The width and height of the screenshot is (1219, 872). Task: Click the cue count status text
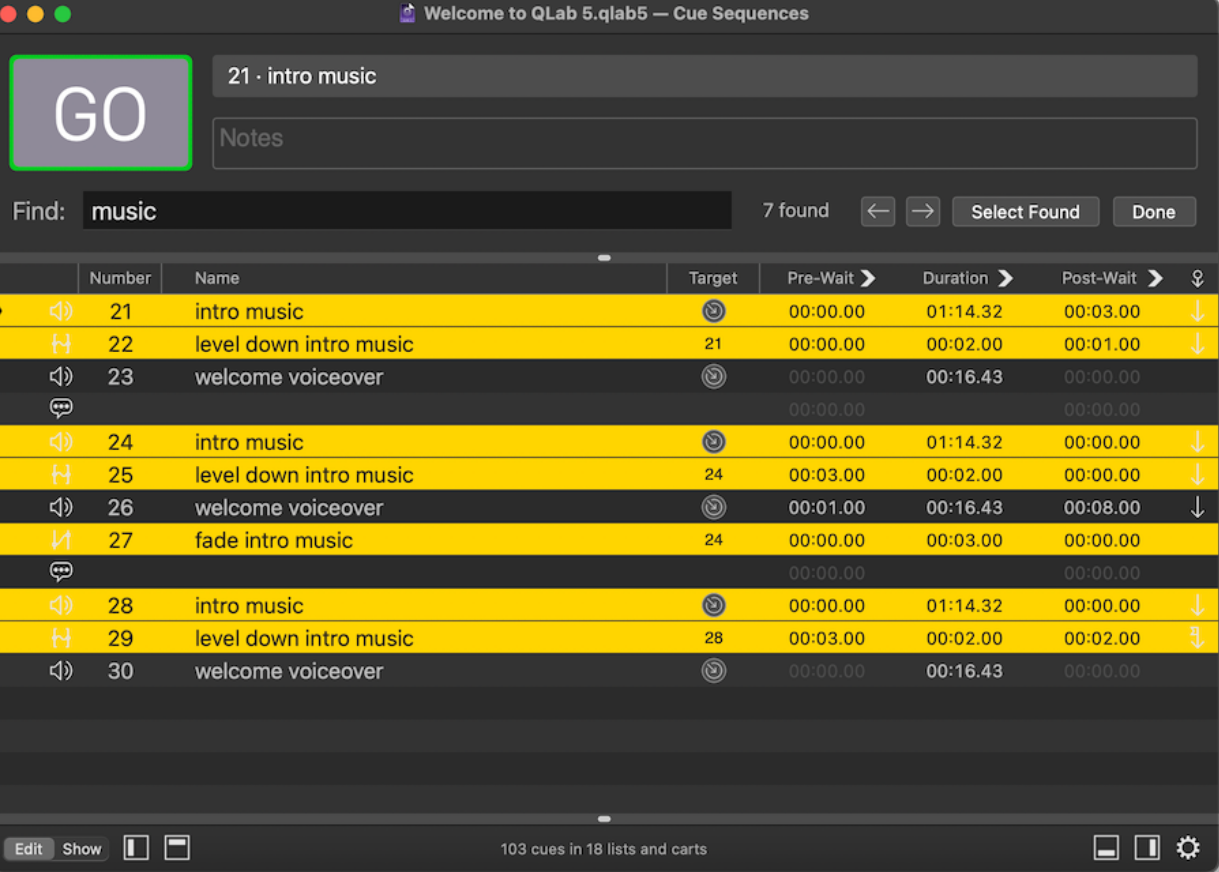point(604,849)
